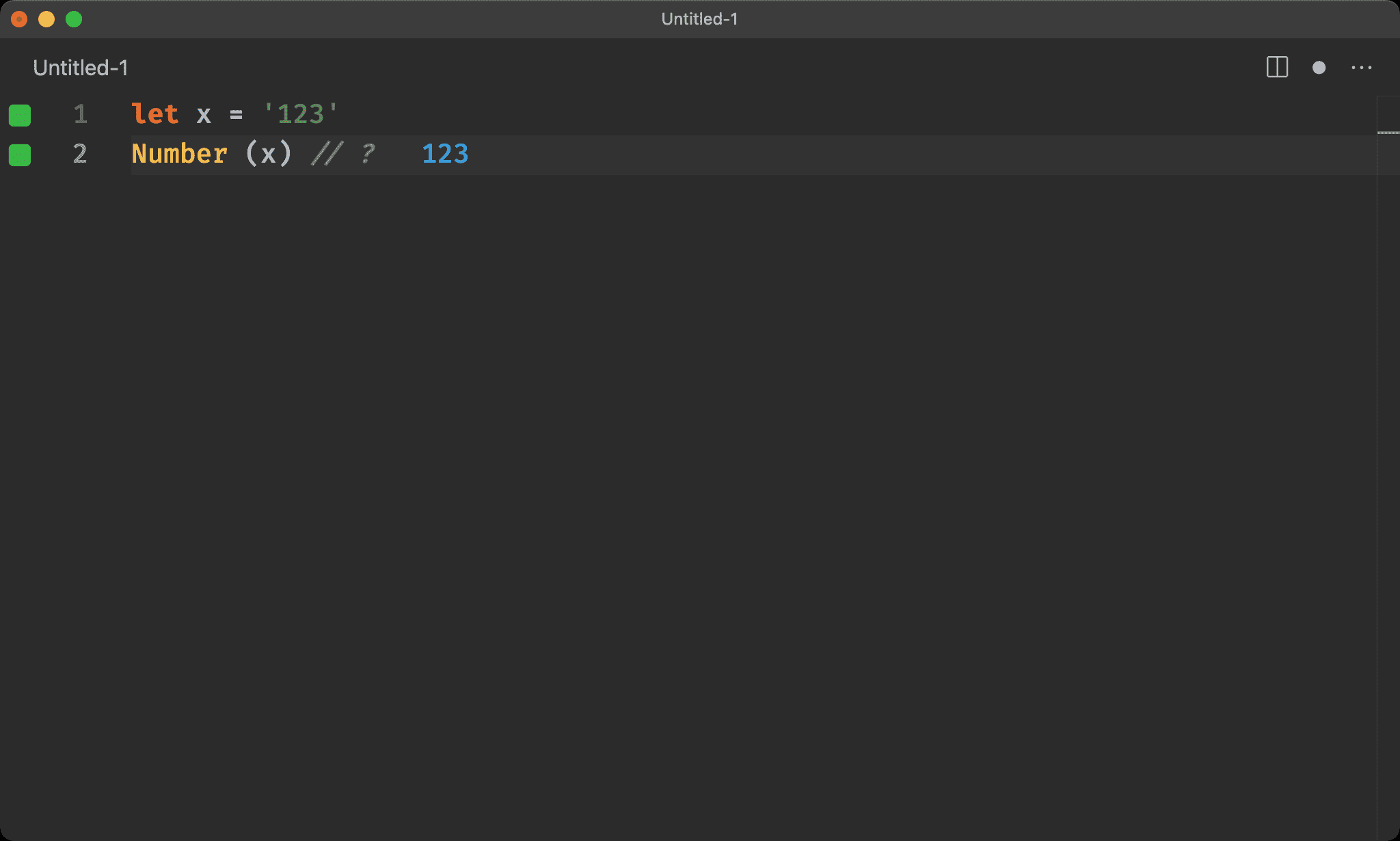Click the green fullscreen window button
The image size is (1400, 841).
pyautogui.click(x=74, y=19)
